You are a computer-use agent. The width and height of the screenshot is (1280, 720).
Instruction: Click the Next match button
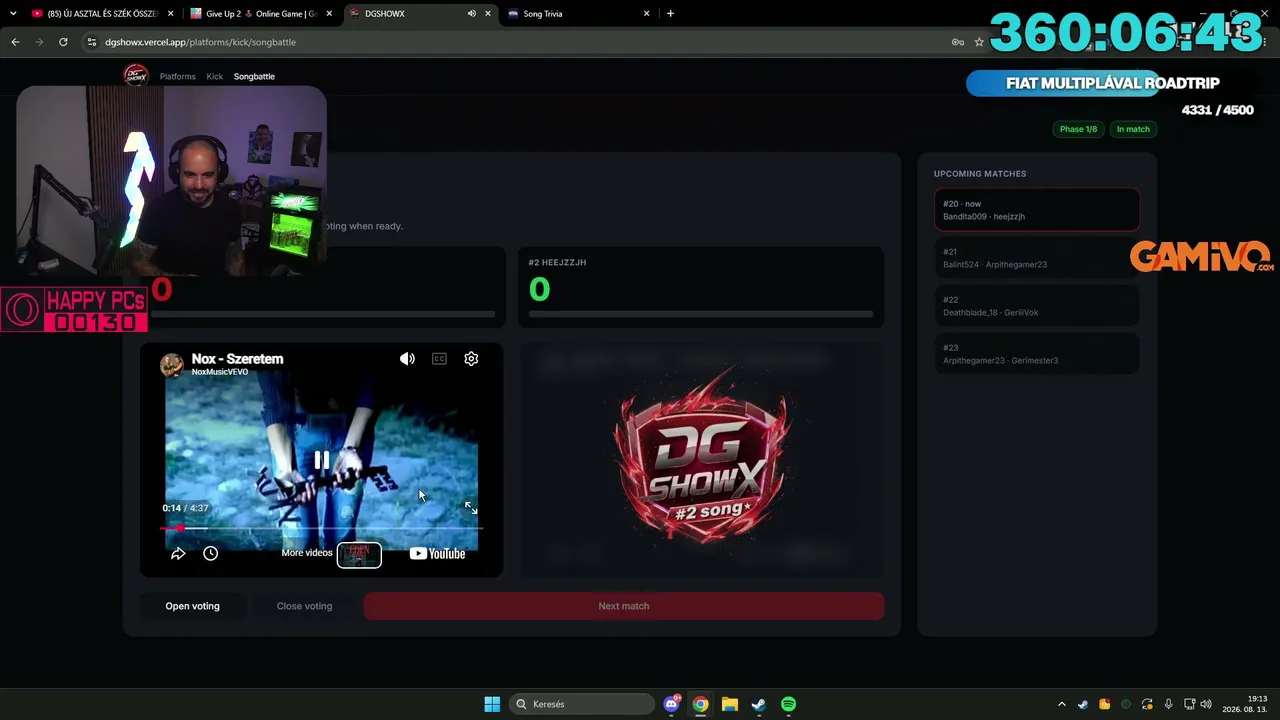click(x=624, y=606)
